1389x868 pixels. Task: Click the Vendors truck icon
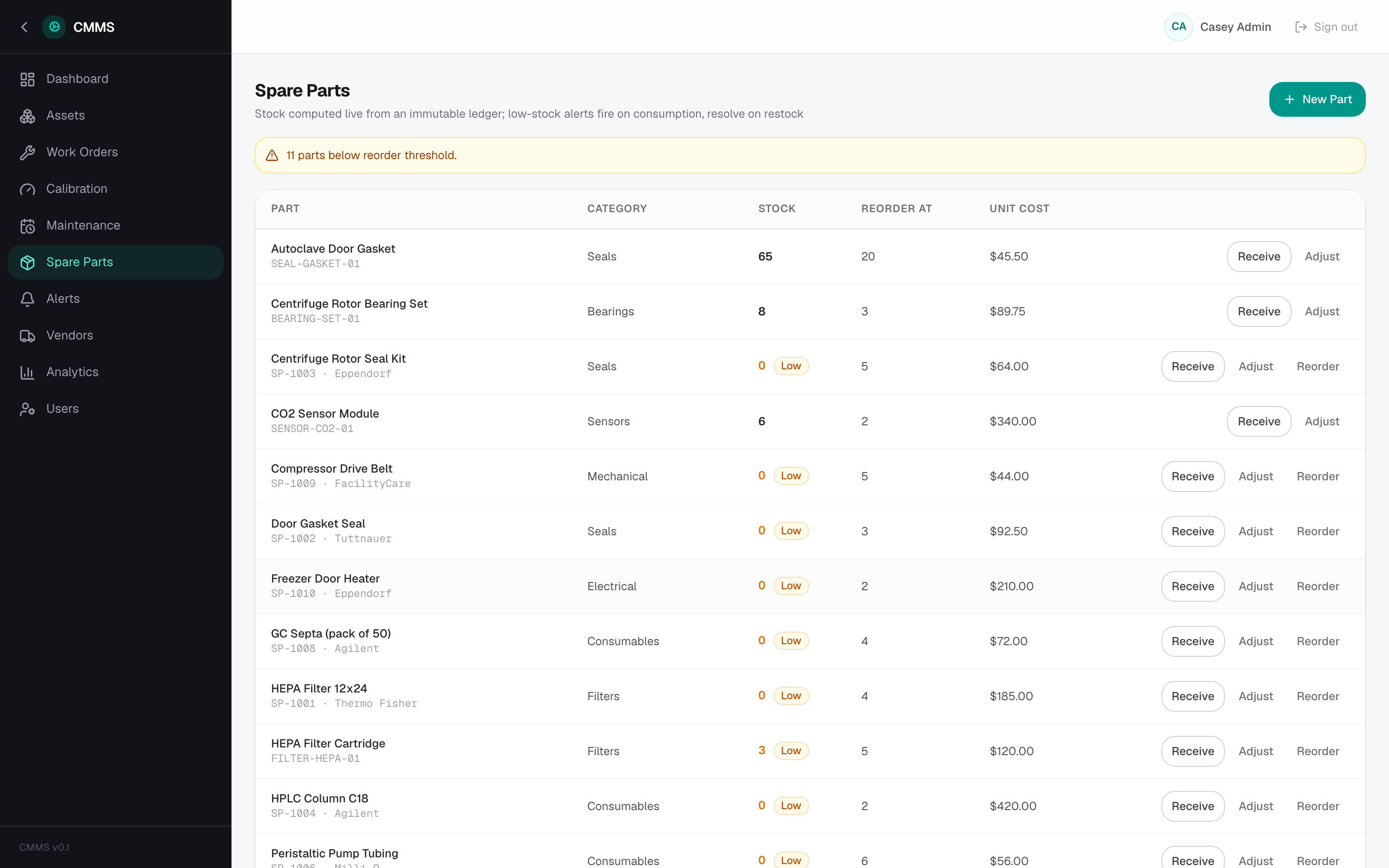point(27,336)
